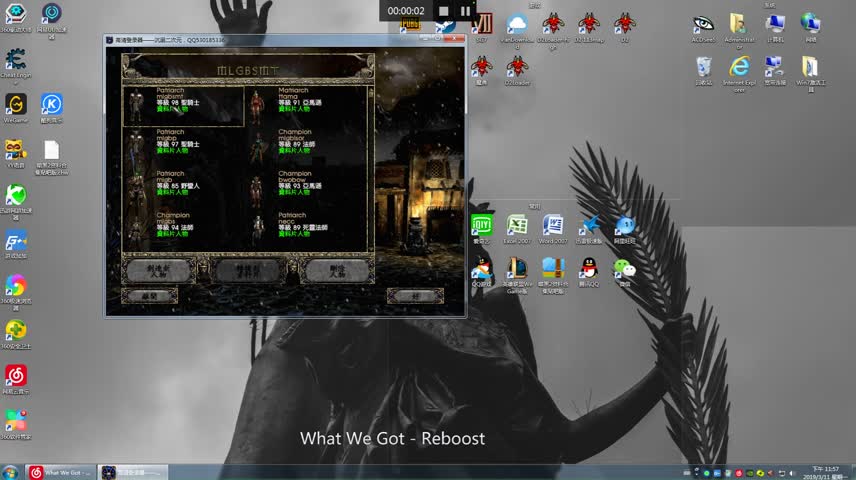856x480 pixels.
Task: Open the D2loader-high desktop shortcut
Action: [553, 31]
